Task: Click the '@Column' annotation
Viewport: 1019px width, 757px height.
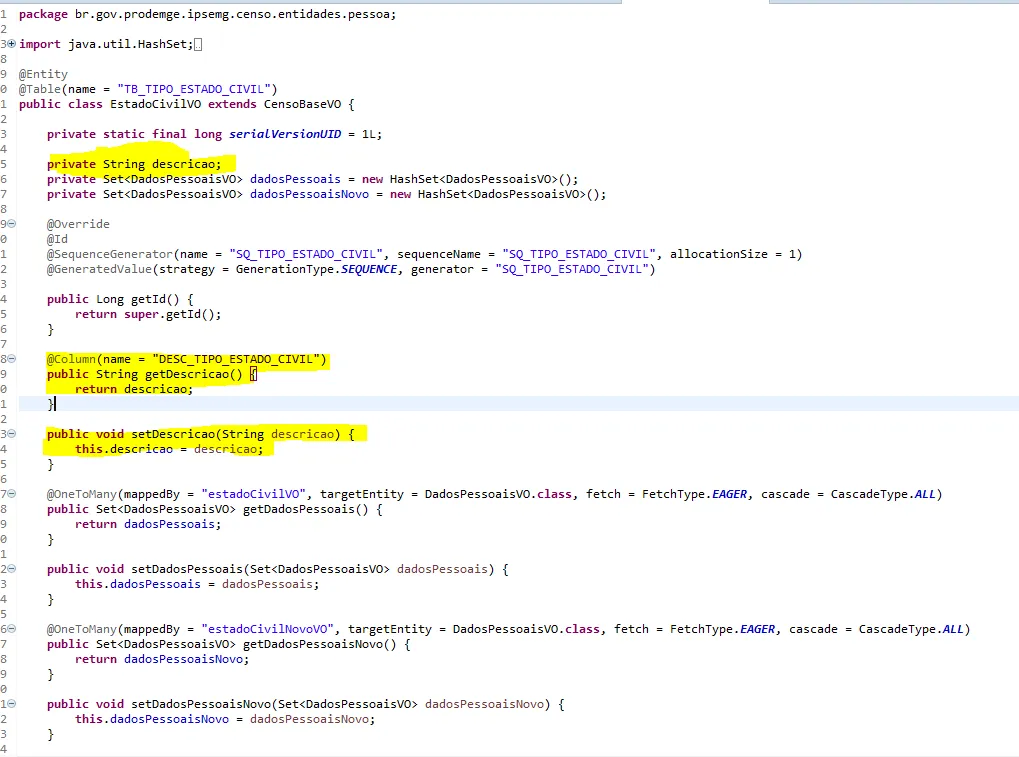Action: pos(71,359)
